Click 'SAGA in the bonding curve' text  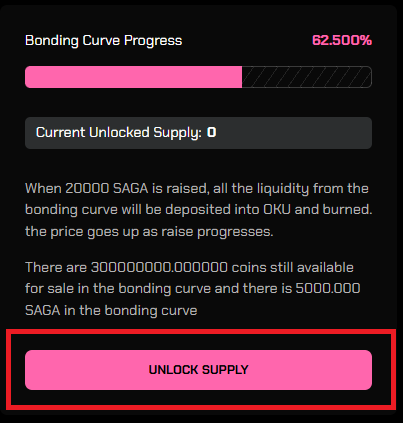111,310
